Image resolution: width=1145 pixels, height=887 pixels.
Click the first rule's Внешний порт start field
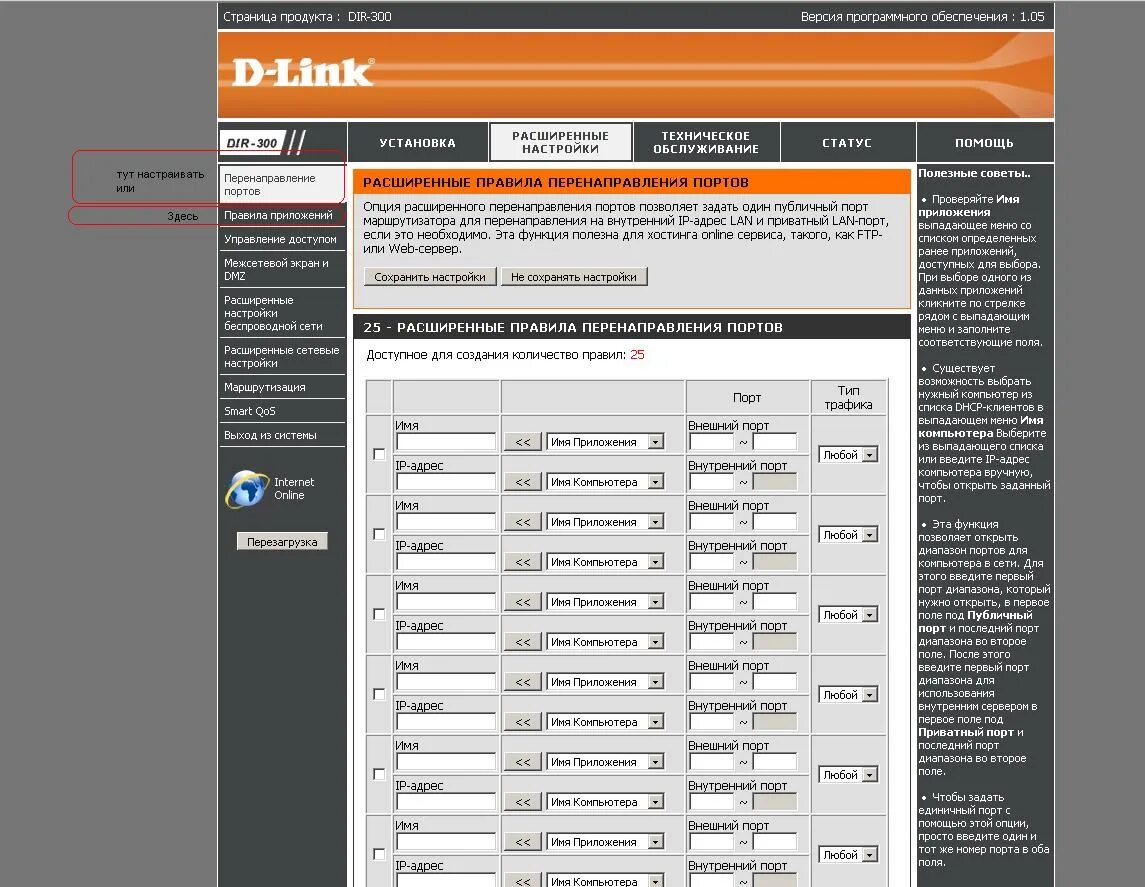coord(712,442)
